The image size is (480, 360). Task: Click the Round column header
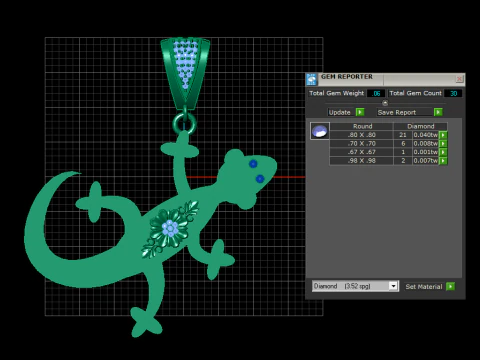[x=362, y=126]
